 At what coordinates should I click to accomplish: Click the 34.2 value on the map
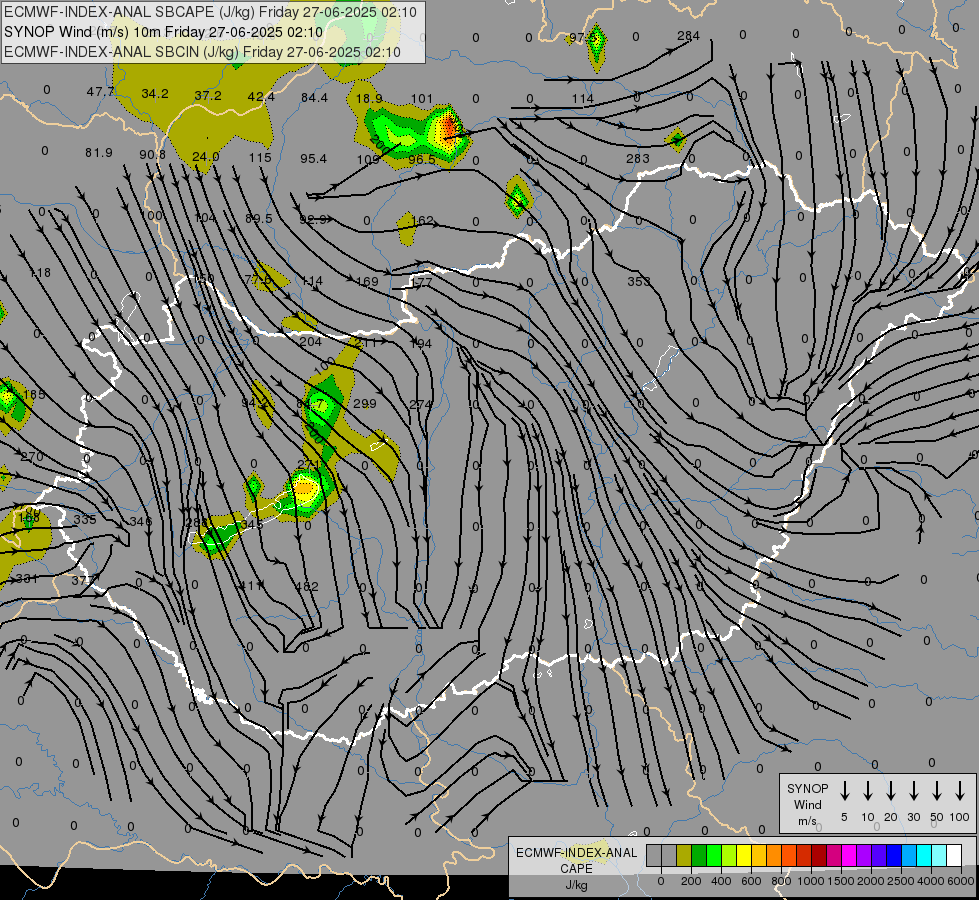[x=154, y=94]
